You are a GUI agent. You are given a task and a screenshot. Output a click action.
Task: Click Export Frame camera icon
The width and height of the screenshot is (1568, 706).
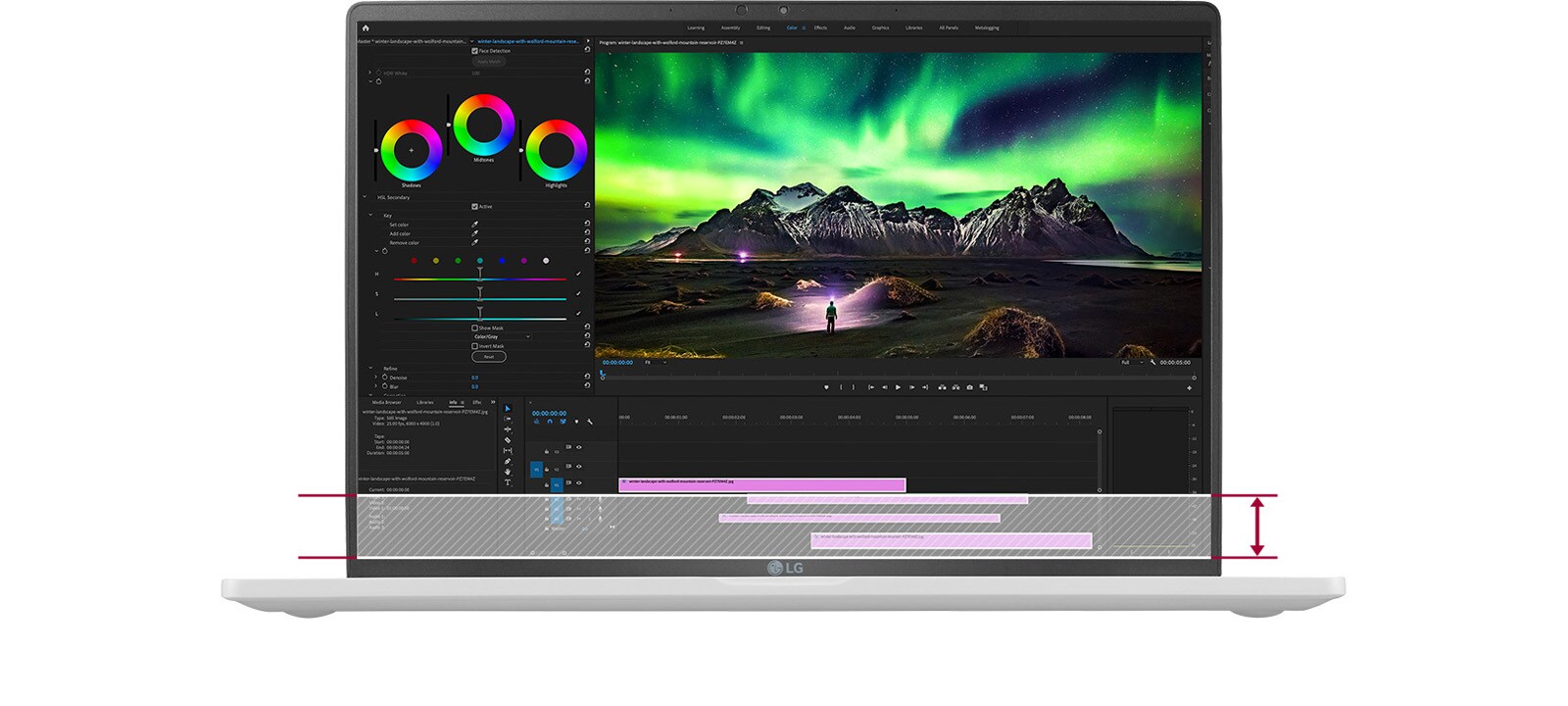tap(969, 387)
